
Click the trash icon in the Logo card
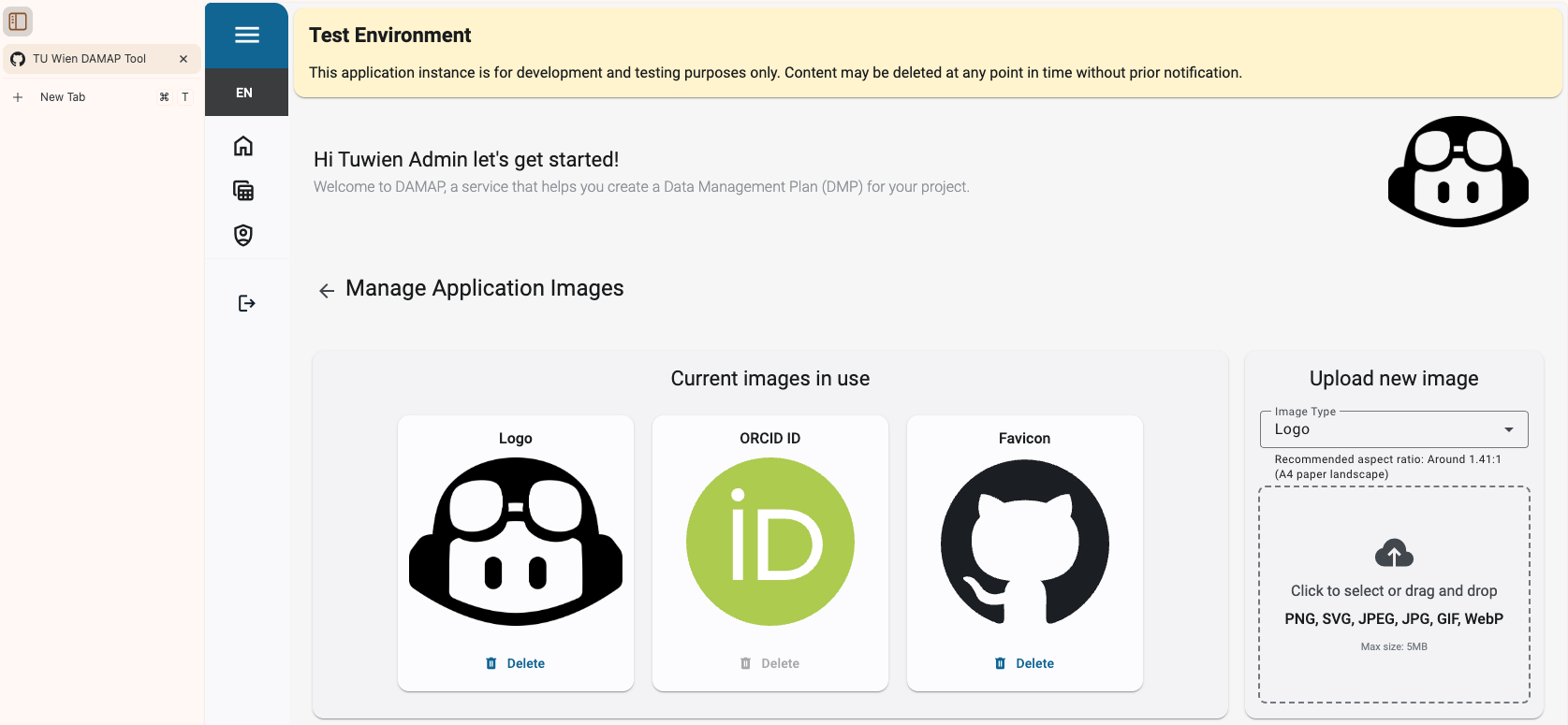coord(491,663)
